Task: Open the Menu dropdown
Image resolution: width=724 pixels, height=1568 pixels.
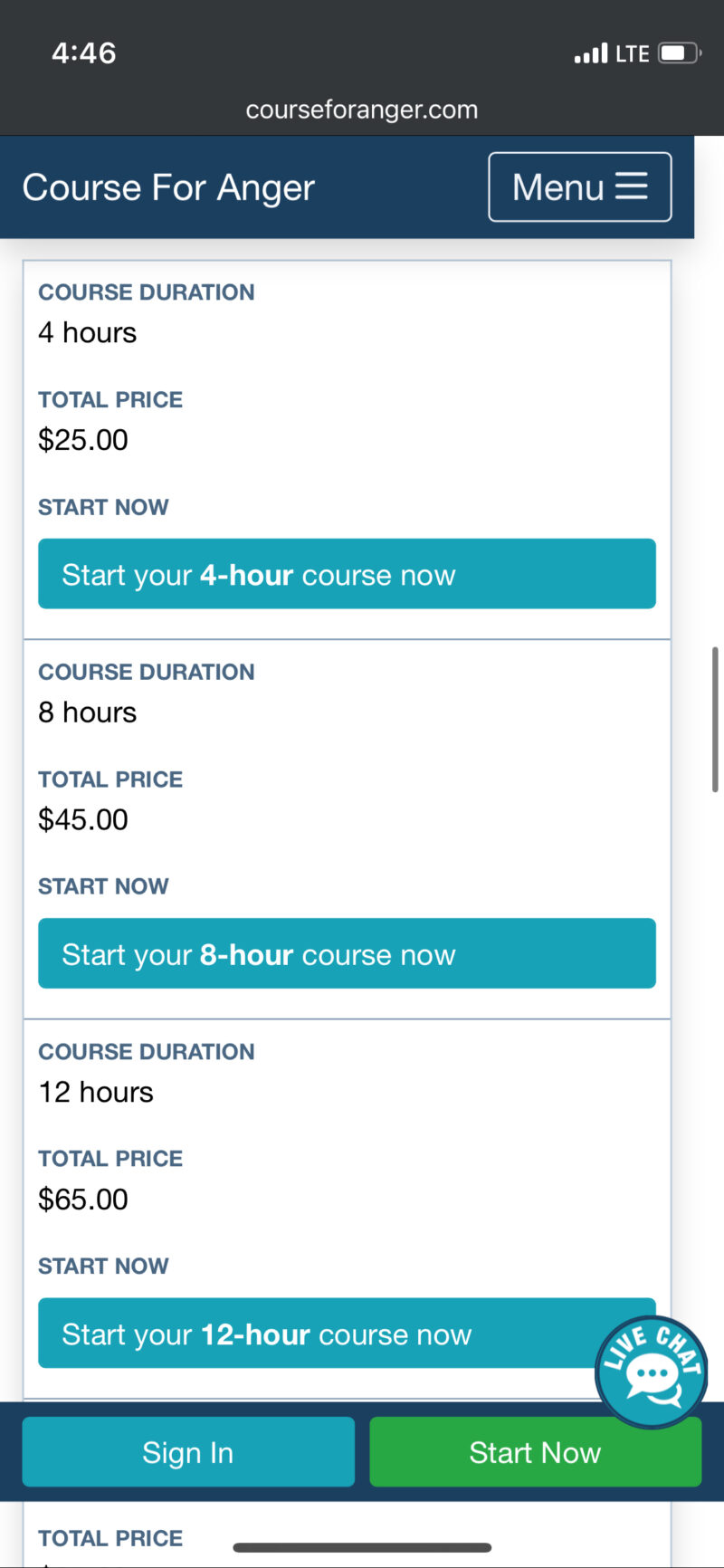Action: click(579, 187)
